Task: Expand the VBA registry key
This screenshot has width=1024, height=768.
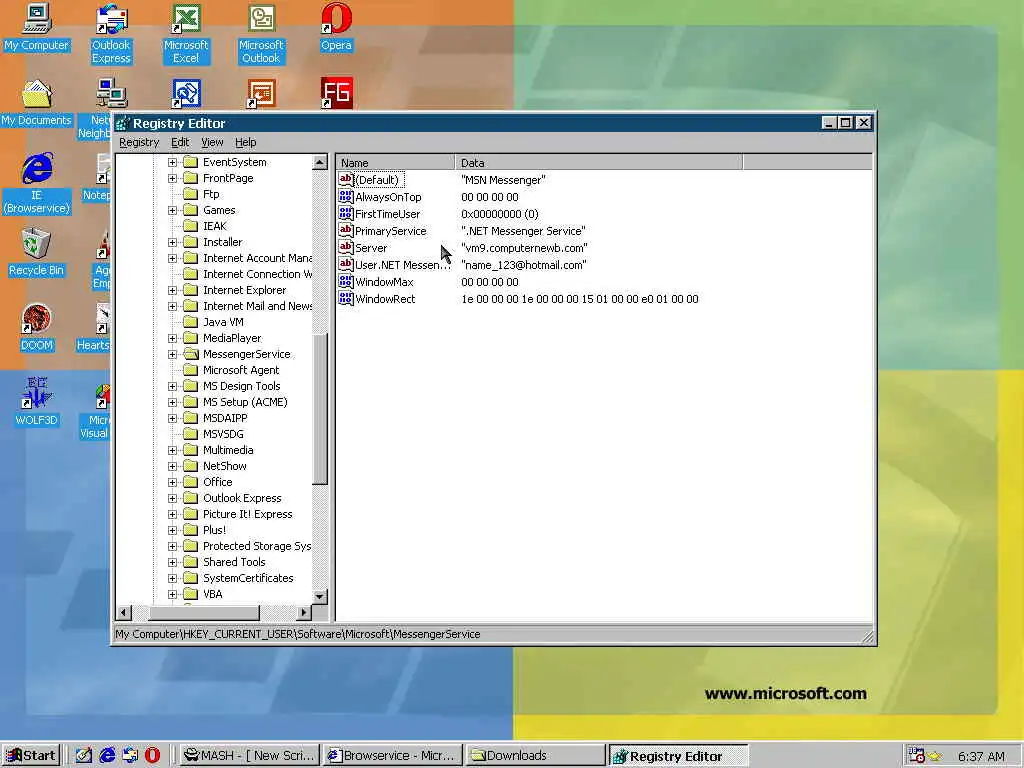Action: [x=172, y=594]
